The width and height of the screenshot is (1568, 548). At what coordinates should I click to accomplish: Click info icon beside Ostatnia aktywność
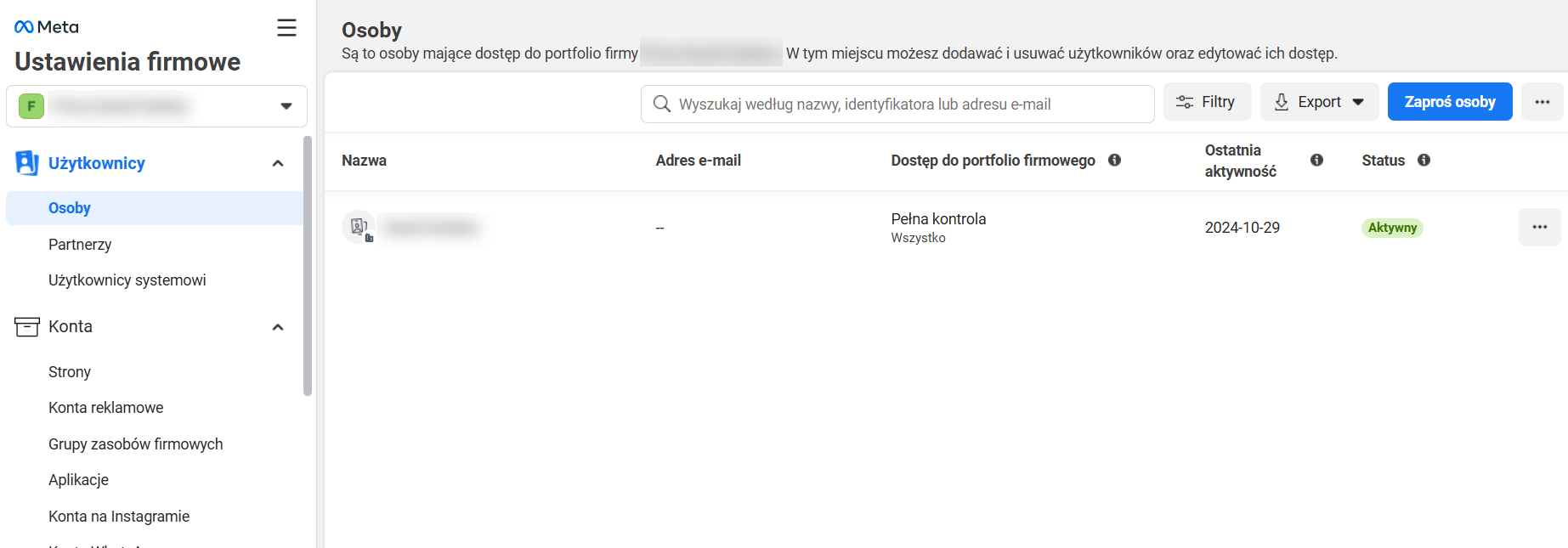point(1316,161)
